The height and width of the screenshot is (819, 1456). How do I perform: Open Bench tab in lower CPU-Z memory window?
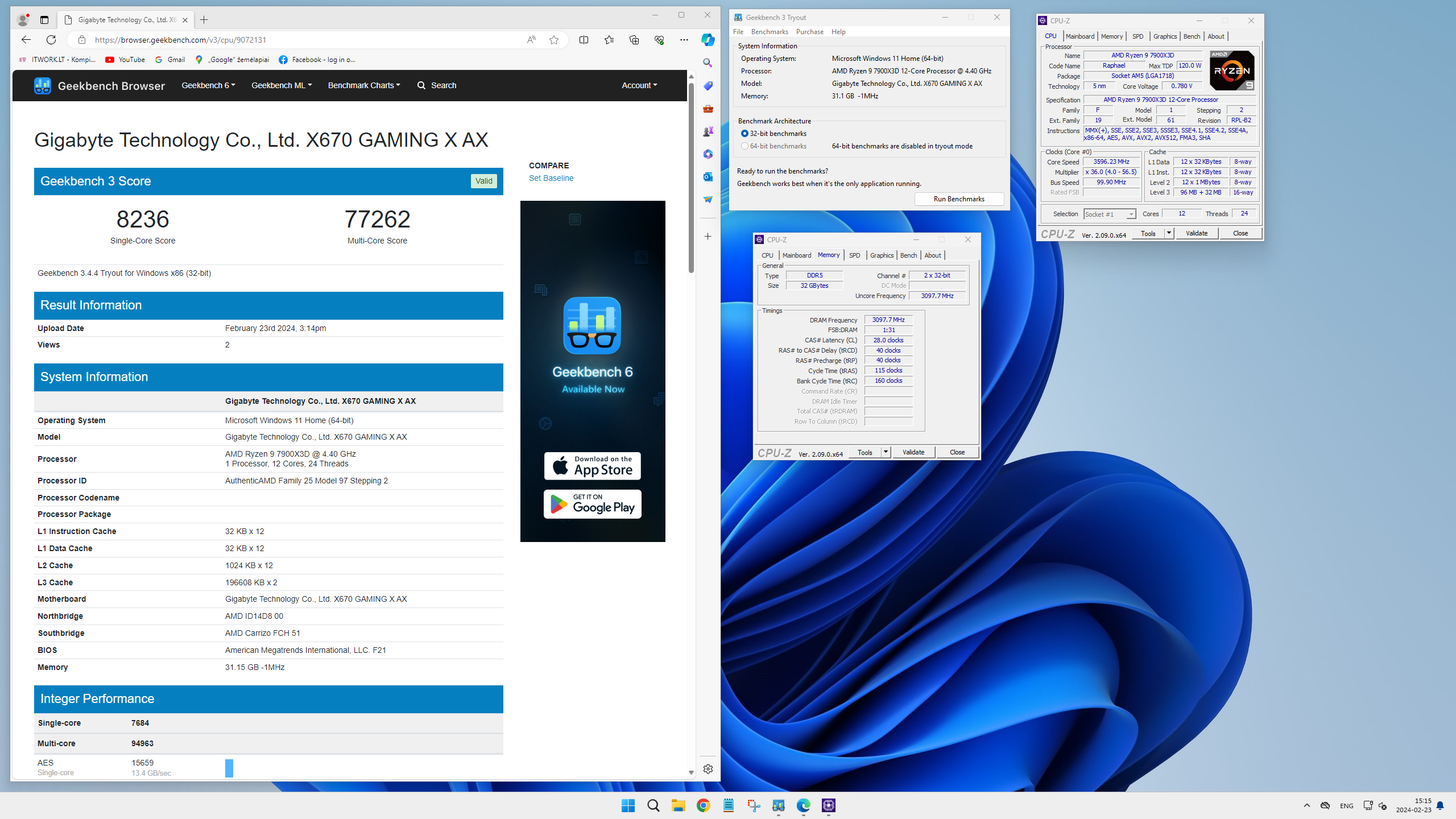point(908,255)
